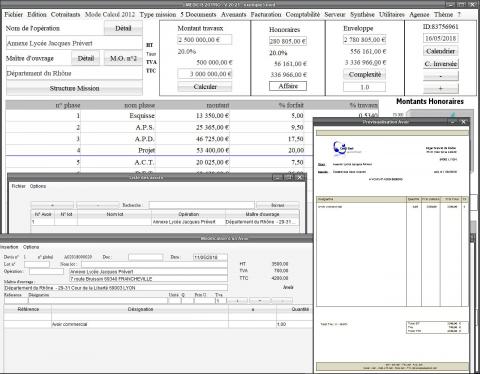Click the minus button below C. Inversée

[x=441, y=76]
